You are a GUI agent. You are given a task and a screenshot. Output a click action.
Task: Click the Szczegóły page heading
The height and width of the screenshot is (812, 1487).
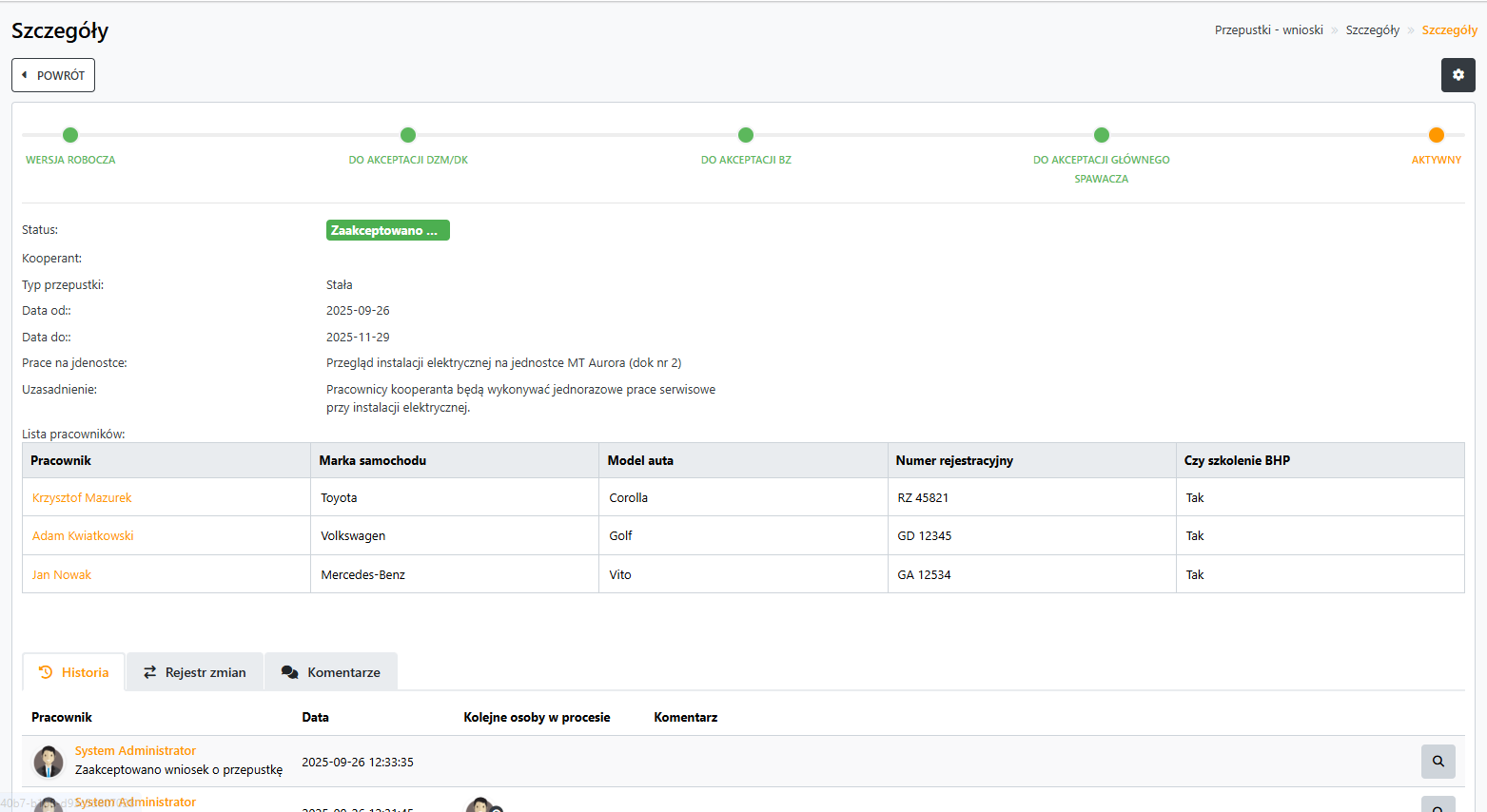point(60,30)
